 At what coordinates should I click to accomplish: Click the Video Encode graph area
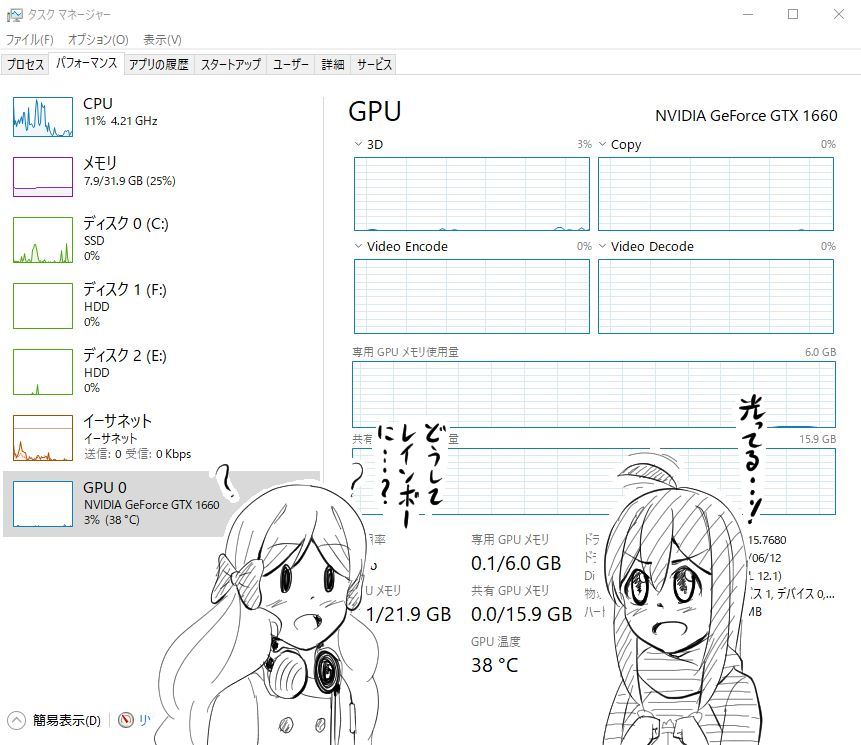click(472, 296)
